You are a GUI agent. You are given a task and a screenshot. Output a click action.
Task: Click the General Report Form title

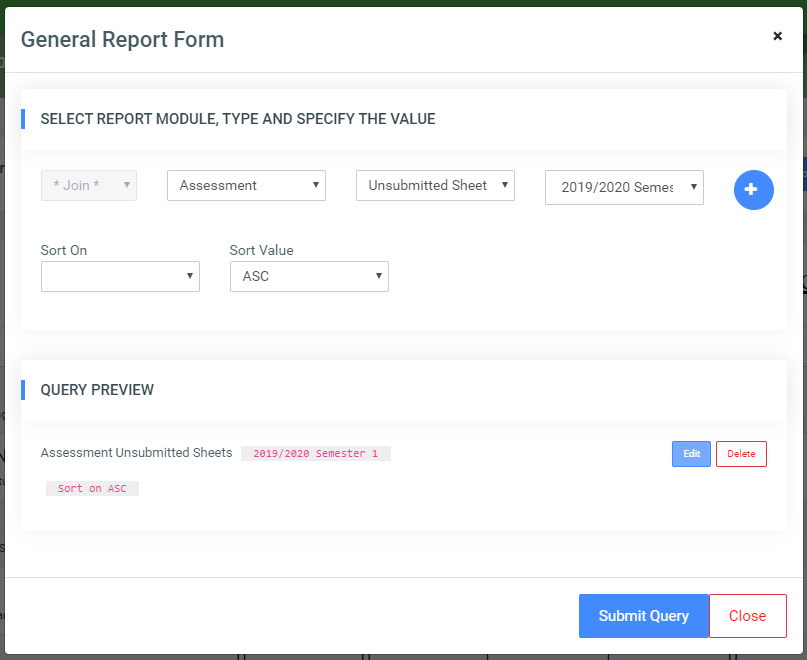pyautogui.click(x=122, y=39)
